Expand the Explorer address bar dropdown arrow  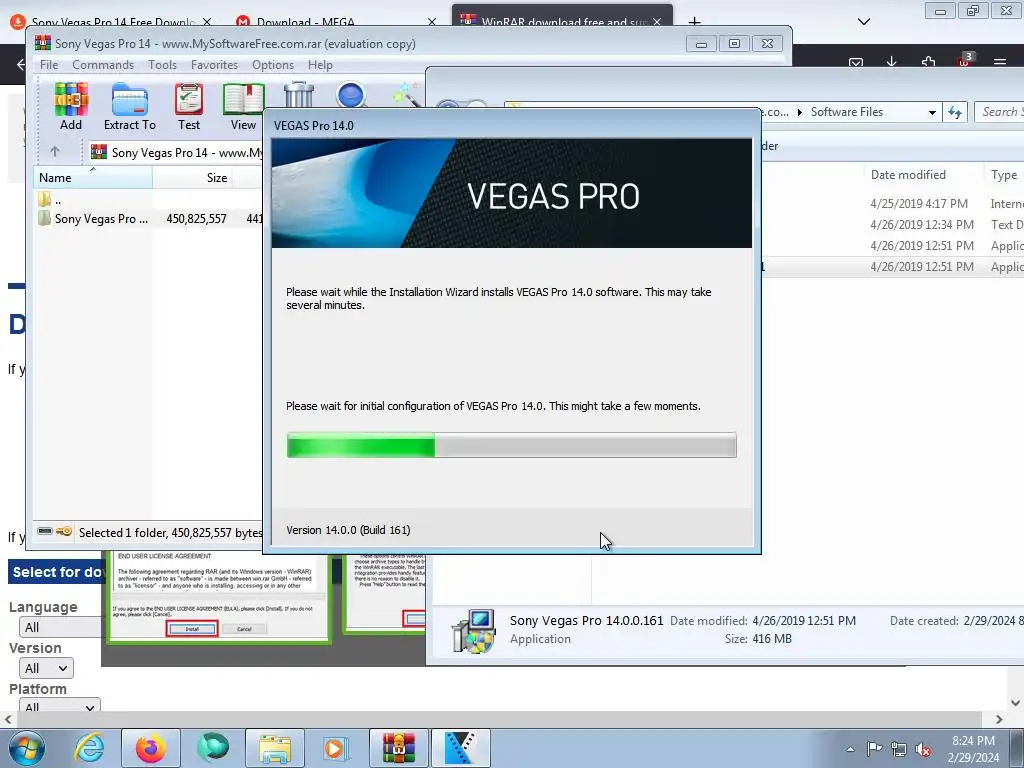point(932,112)
